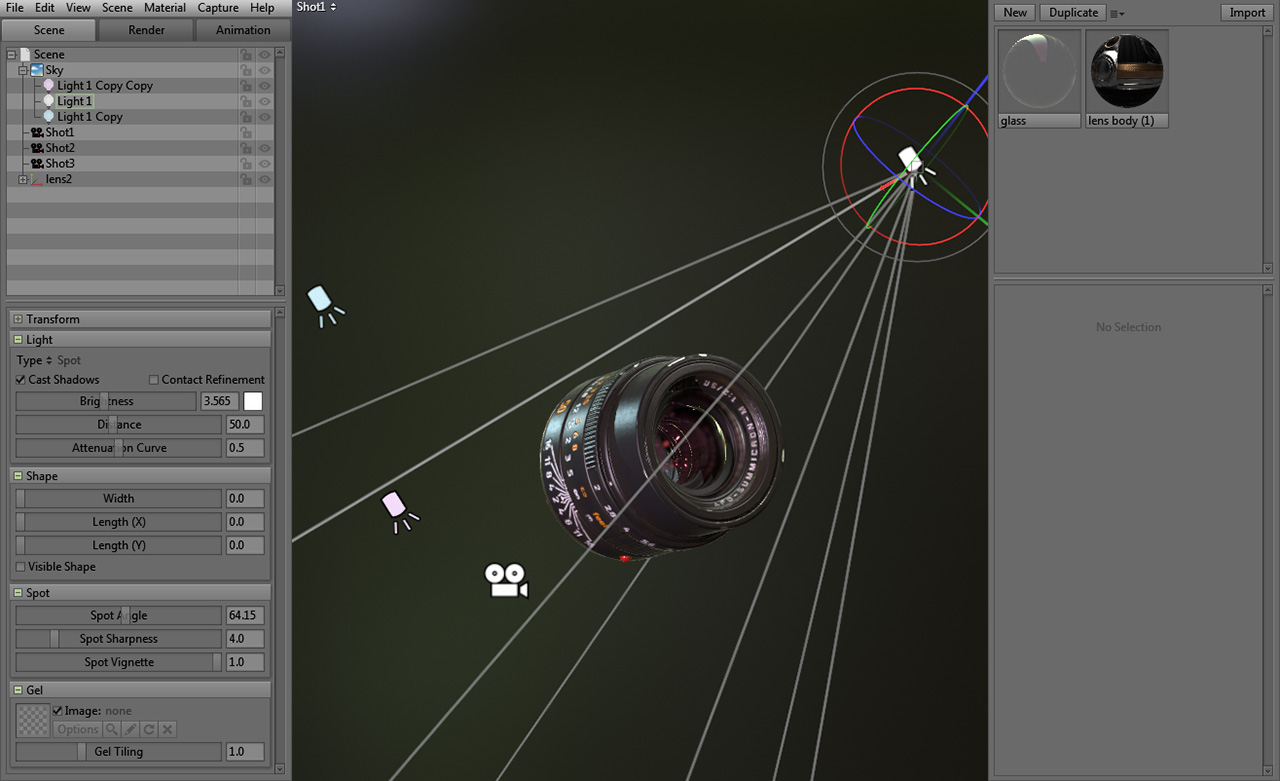Switch to the Render tab

pyautogui.click(x=146, y=30)
